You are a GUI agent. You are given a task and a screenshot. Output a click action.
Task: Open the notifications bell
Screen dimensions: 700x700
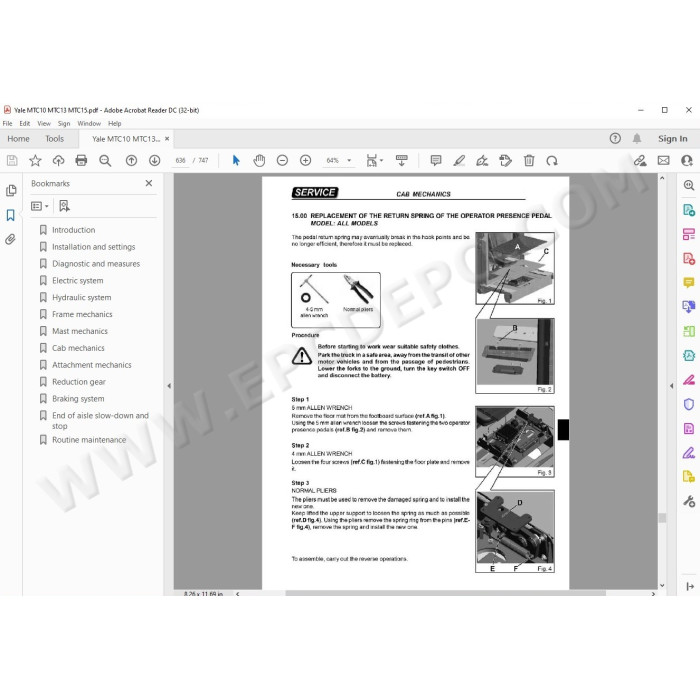click(x=637, y=138)
